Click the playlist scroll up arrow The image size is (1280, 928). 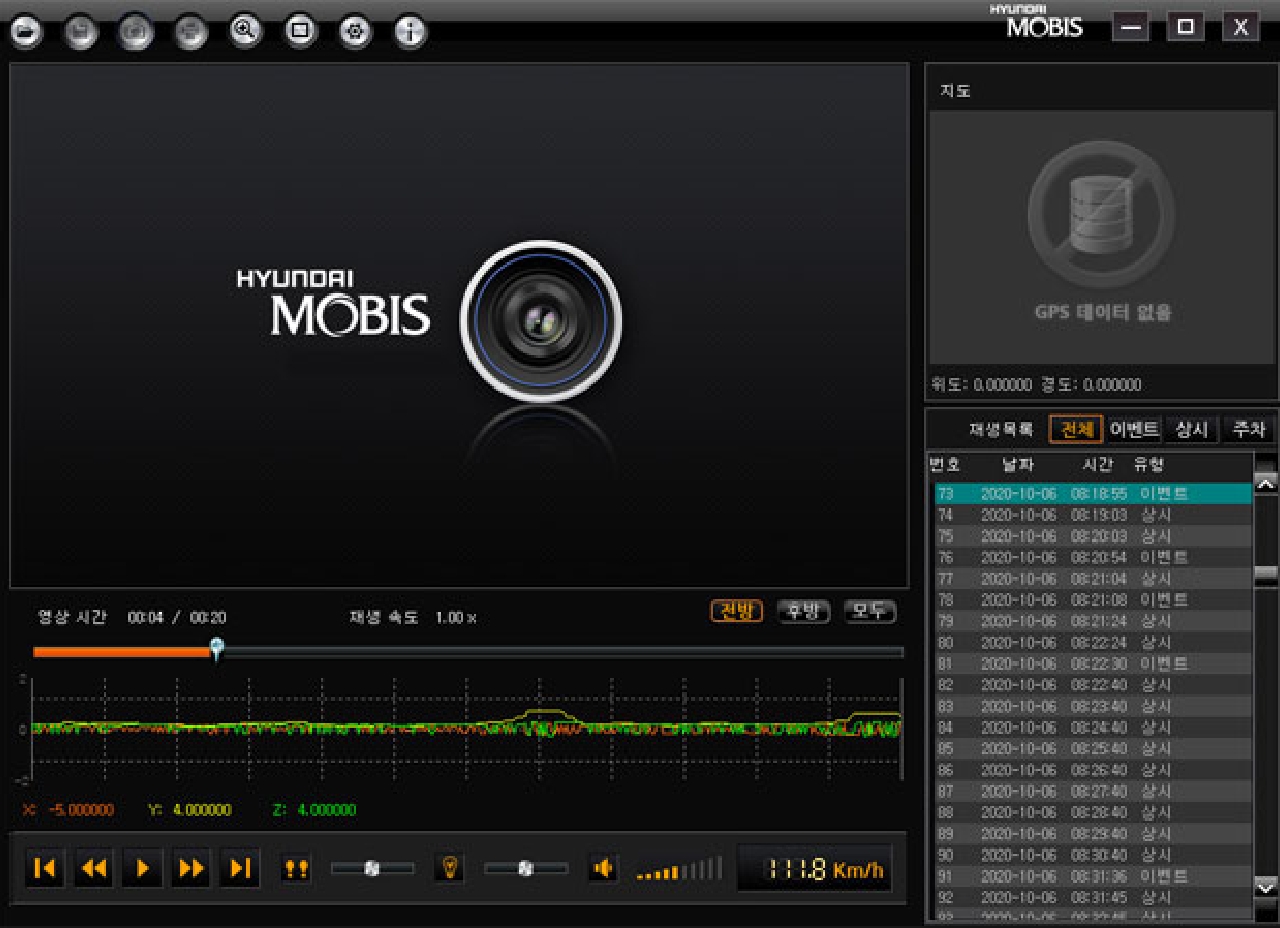tap(1266, 483)
